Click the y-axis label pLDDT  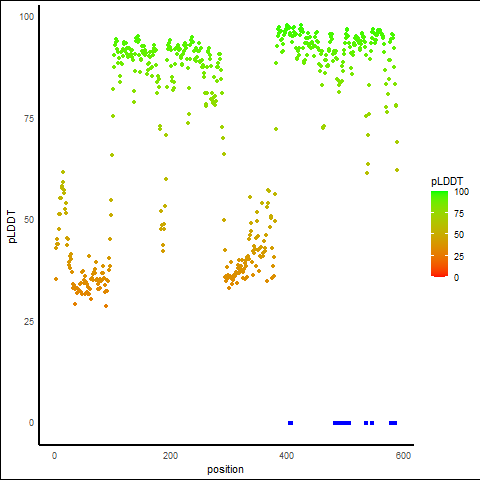coord(12,226)
